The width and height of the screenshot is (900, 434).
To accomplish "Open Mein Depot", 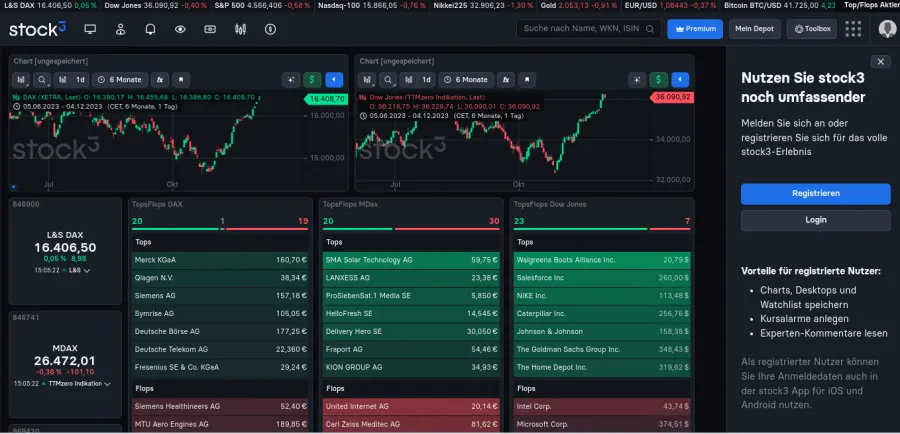I will (754, 29).
